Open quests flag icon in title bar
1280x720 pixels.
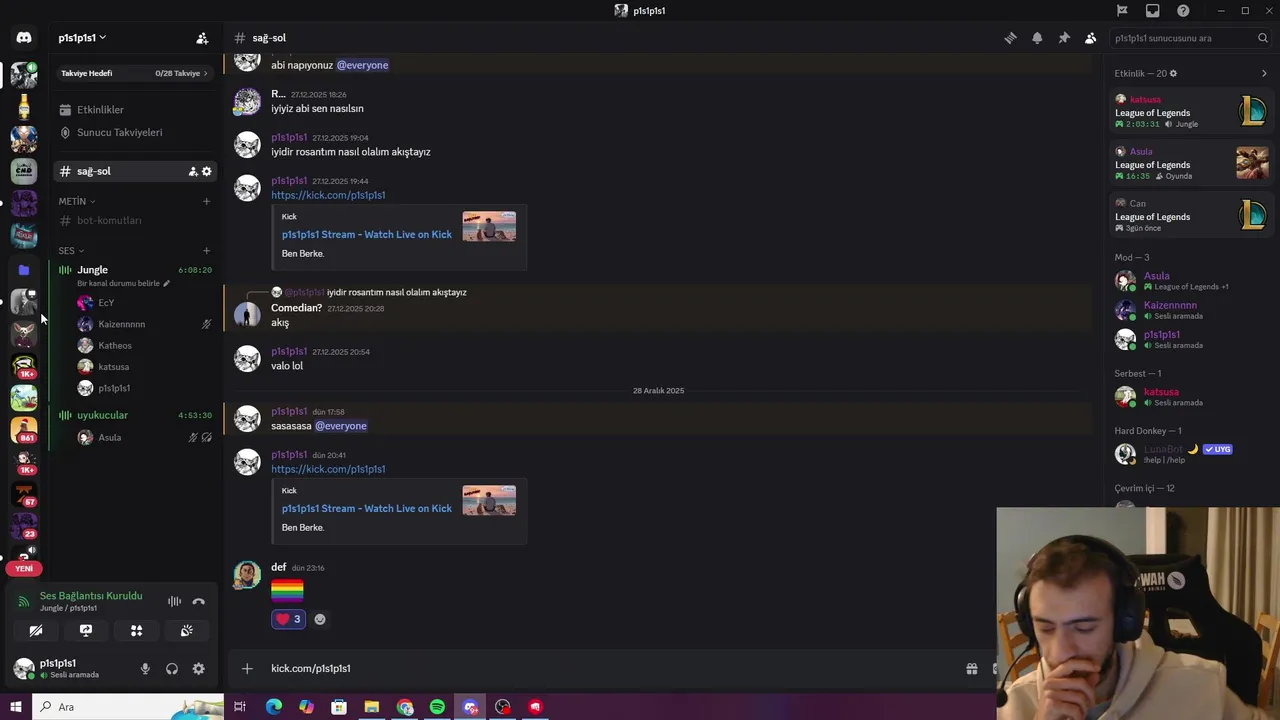coord(1122,11)
